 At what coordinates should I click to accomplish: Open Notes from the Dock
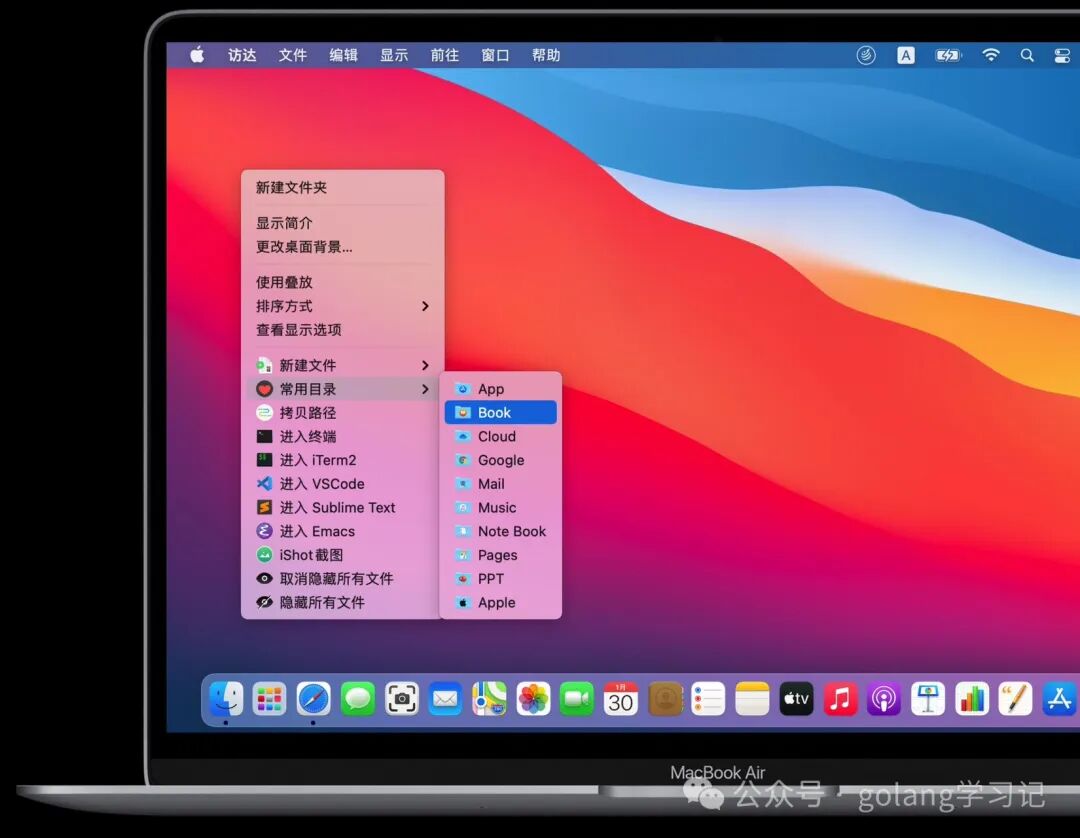(752, 700)
